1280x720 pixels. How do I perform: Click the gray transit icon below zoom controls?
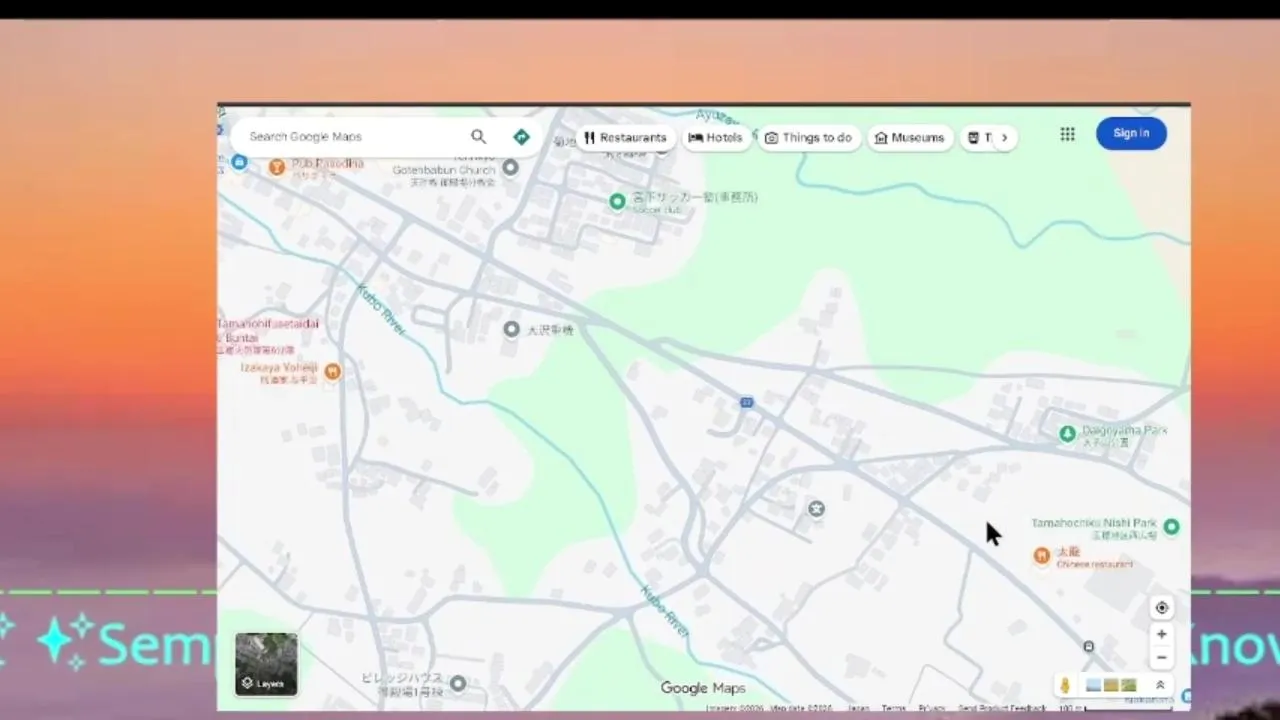tap(1089, 647)
